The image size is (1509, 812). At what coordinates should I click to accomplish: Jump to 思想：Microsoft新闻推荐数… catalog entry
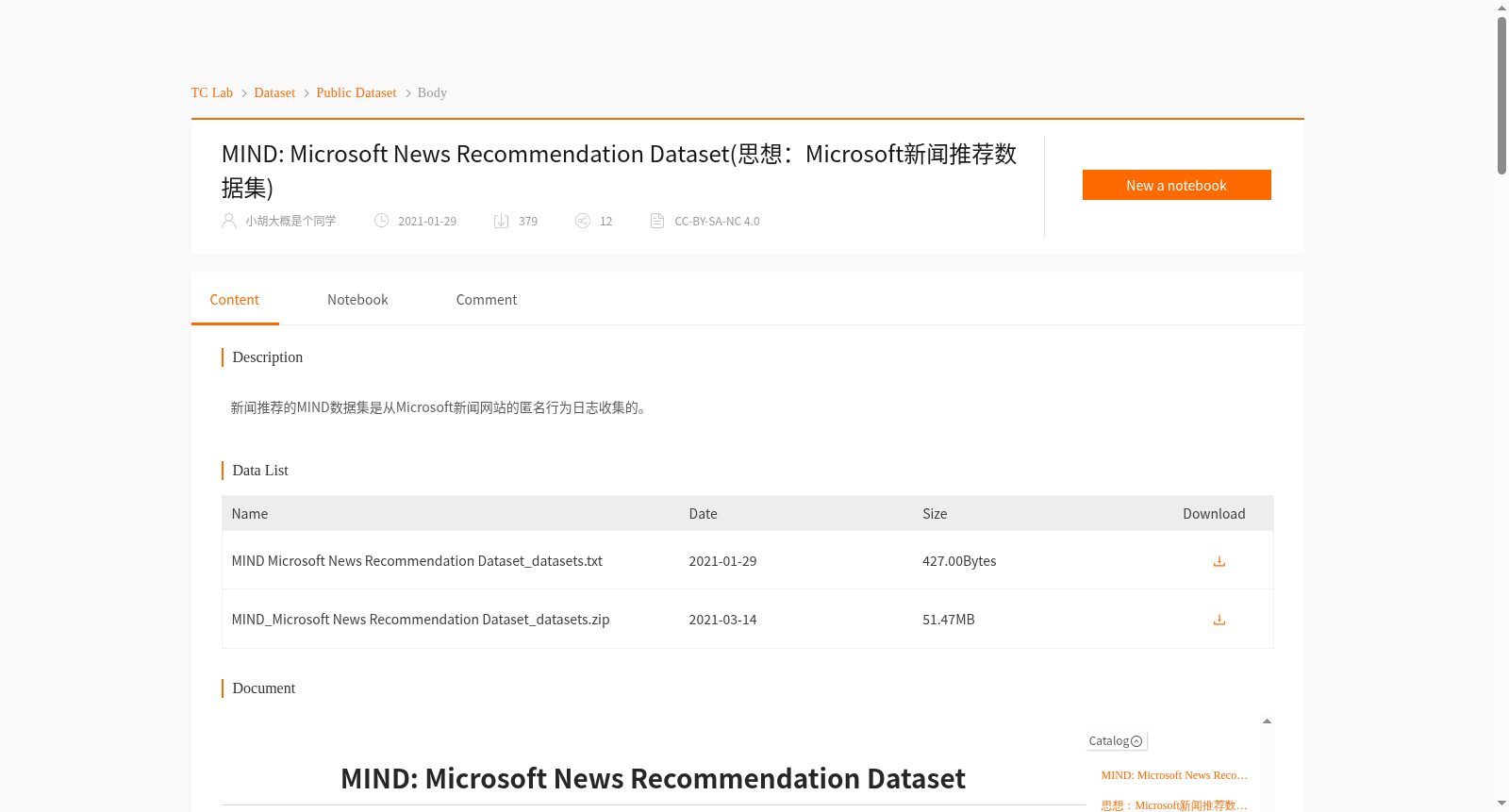click(1174, 805)
